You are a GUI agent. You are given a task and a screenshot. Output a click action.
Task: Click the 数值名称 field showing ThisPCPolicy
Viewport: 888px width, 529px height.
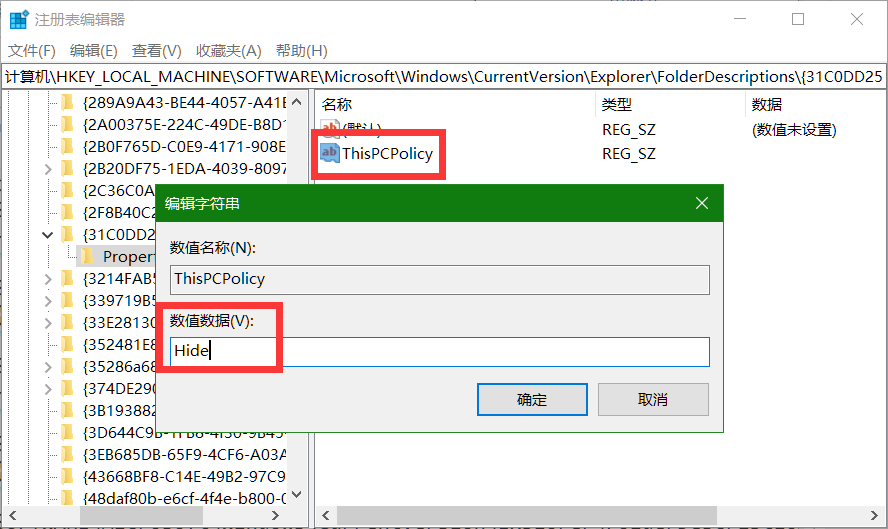[439, 279]
